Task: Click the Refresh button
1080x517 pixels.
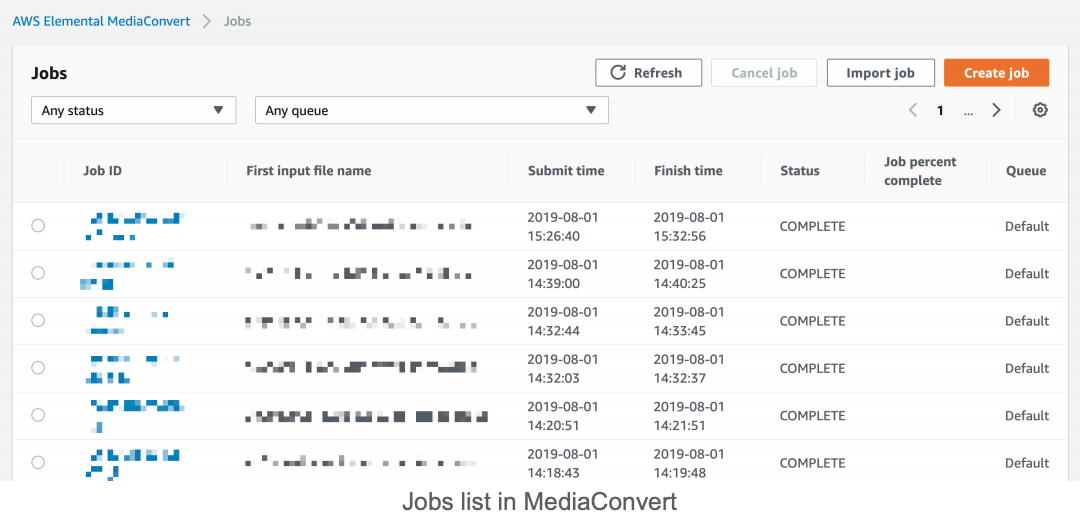Action: click(x=646, y=73)
